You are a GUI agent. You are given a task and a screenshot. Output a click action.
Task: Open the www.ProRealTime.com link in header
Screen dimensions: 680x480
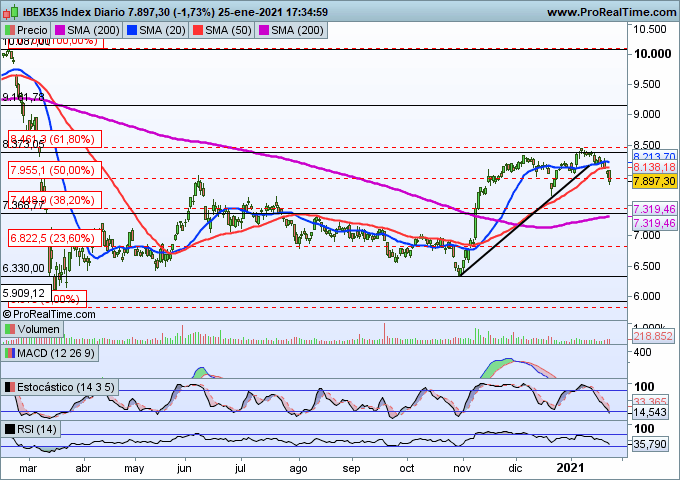(611, 12)
